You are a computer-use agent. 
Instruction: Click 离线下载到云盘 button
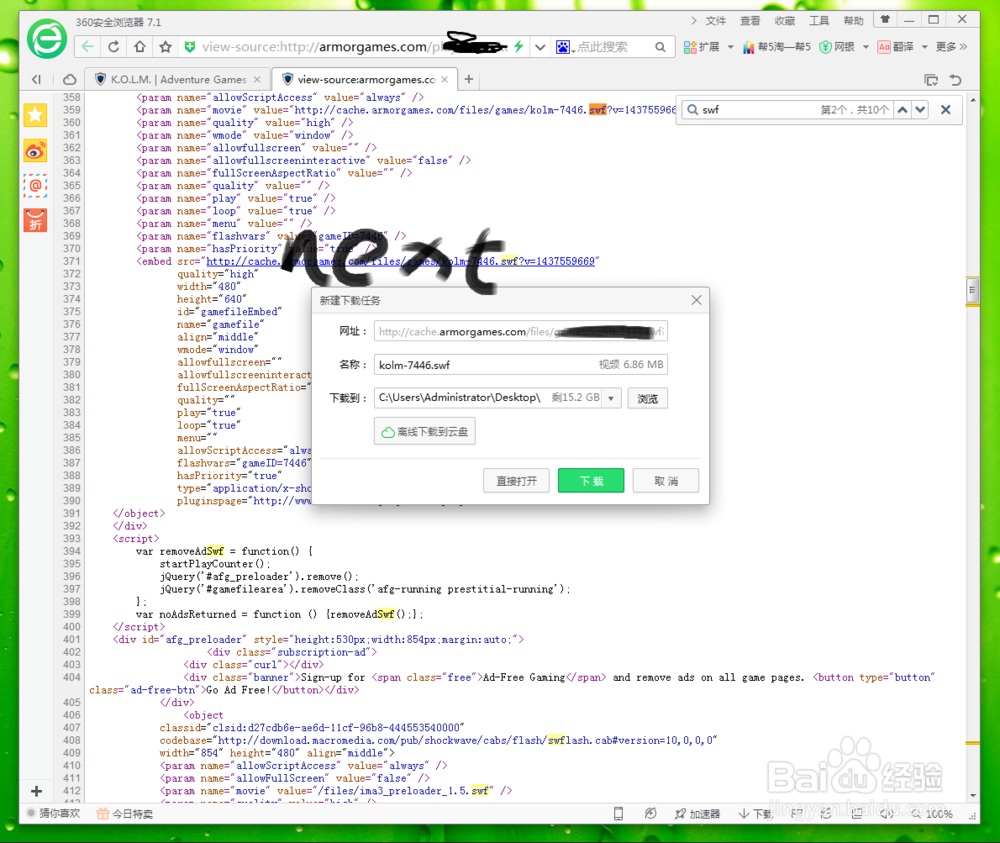[425, 432]
